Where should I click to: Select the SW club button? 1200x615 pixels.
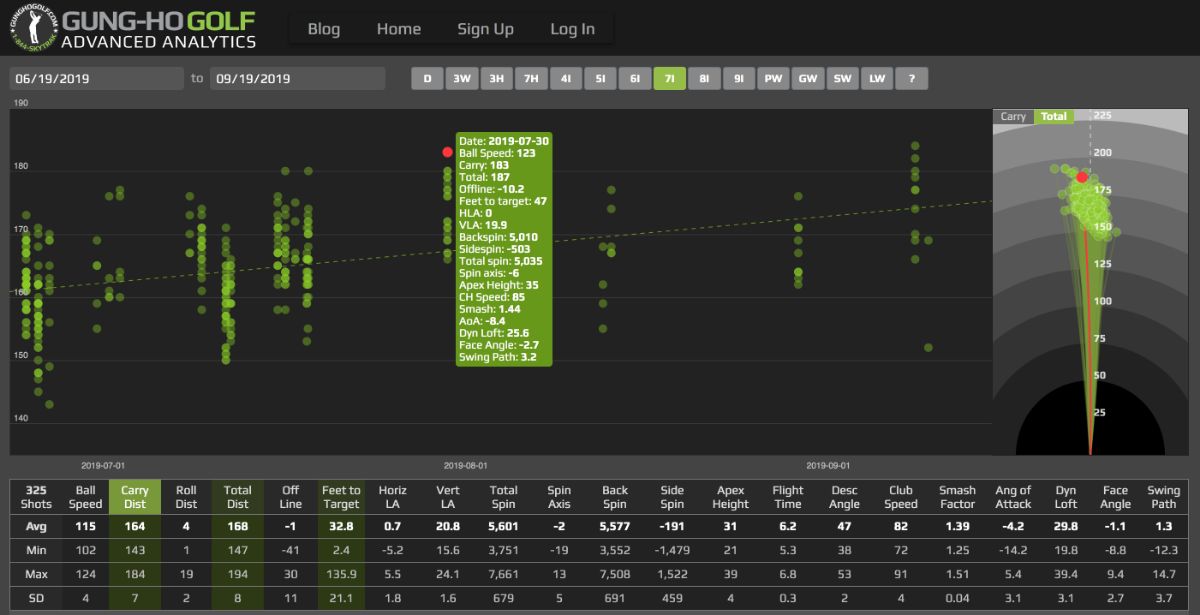(842, 78)
